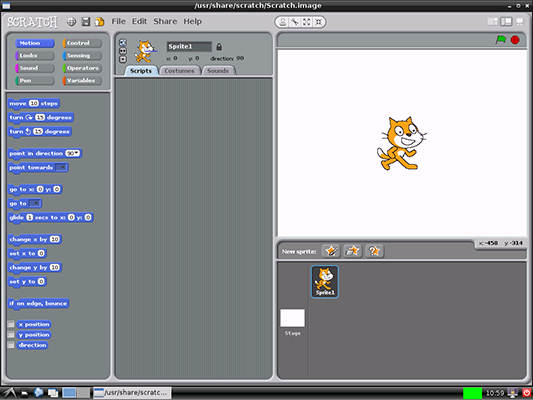Click the turn clockwise 15 degrees block
The height and width of the screenshot is (400, 533).
[40, 118]
